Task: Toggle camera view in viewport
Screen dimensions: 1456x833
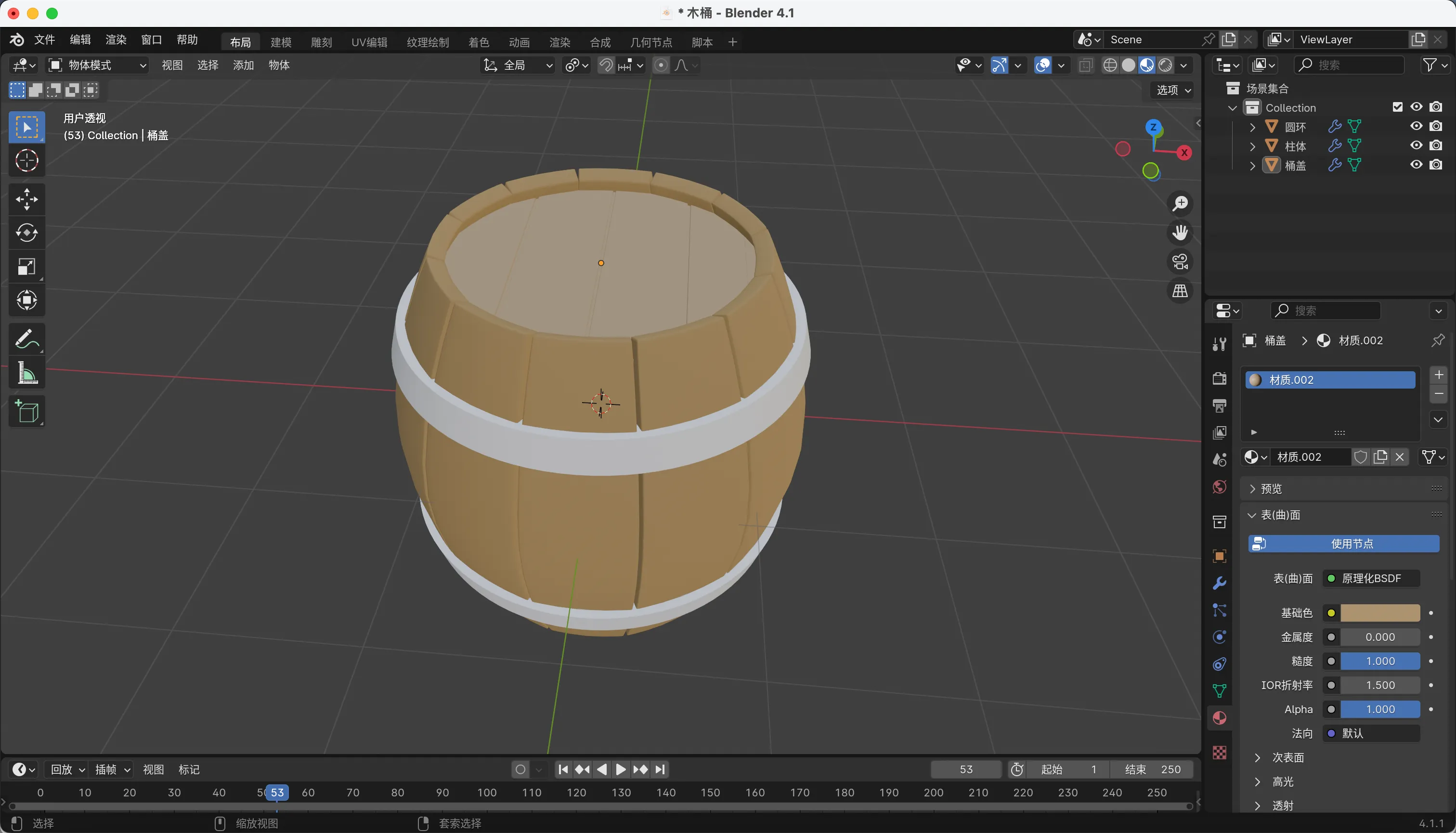Action: point(1180,262)
